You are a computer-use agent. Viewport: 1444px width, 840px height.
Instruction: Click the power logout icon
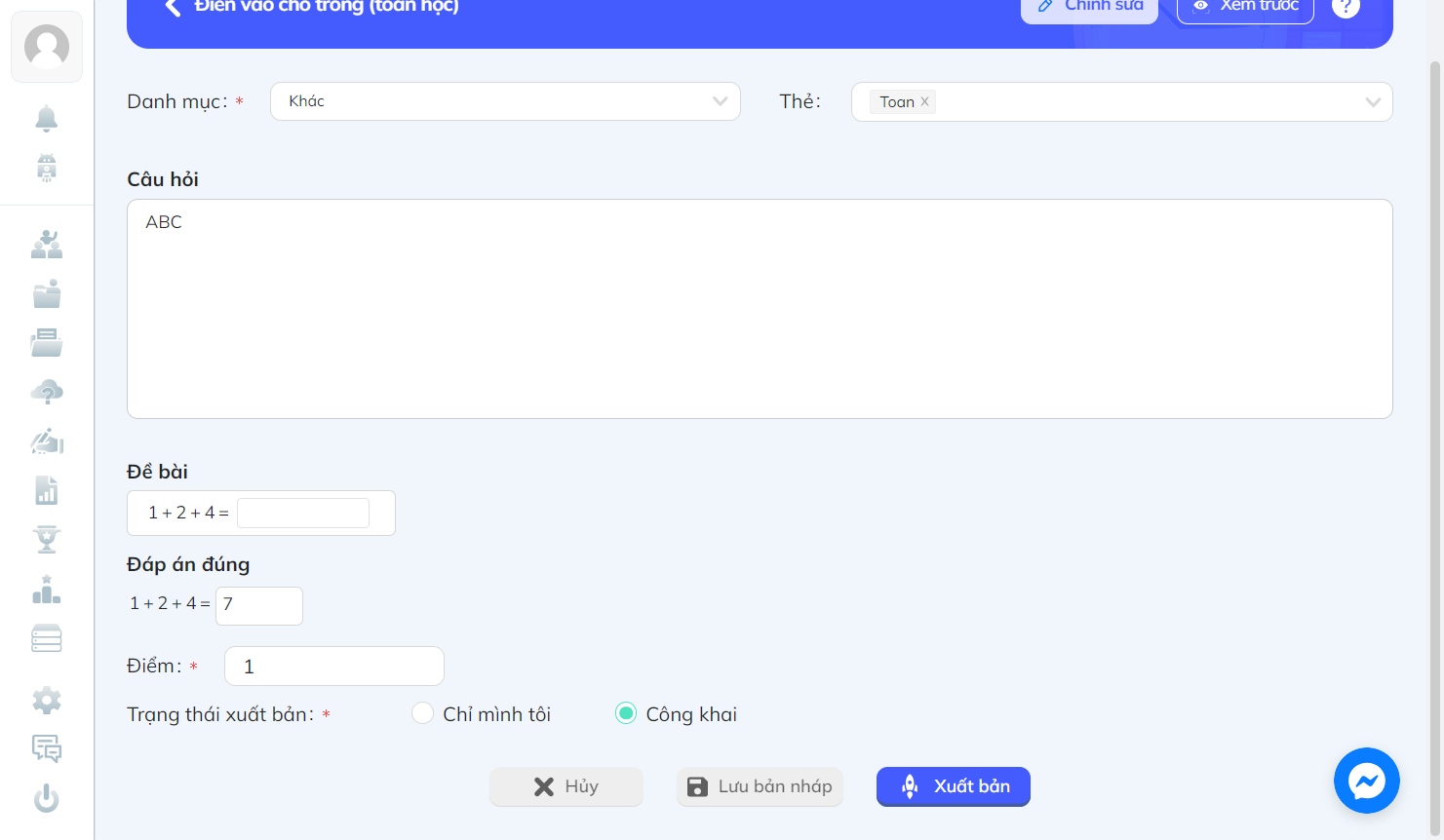coord(47,799)
